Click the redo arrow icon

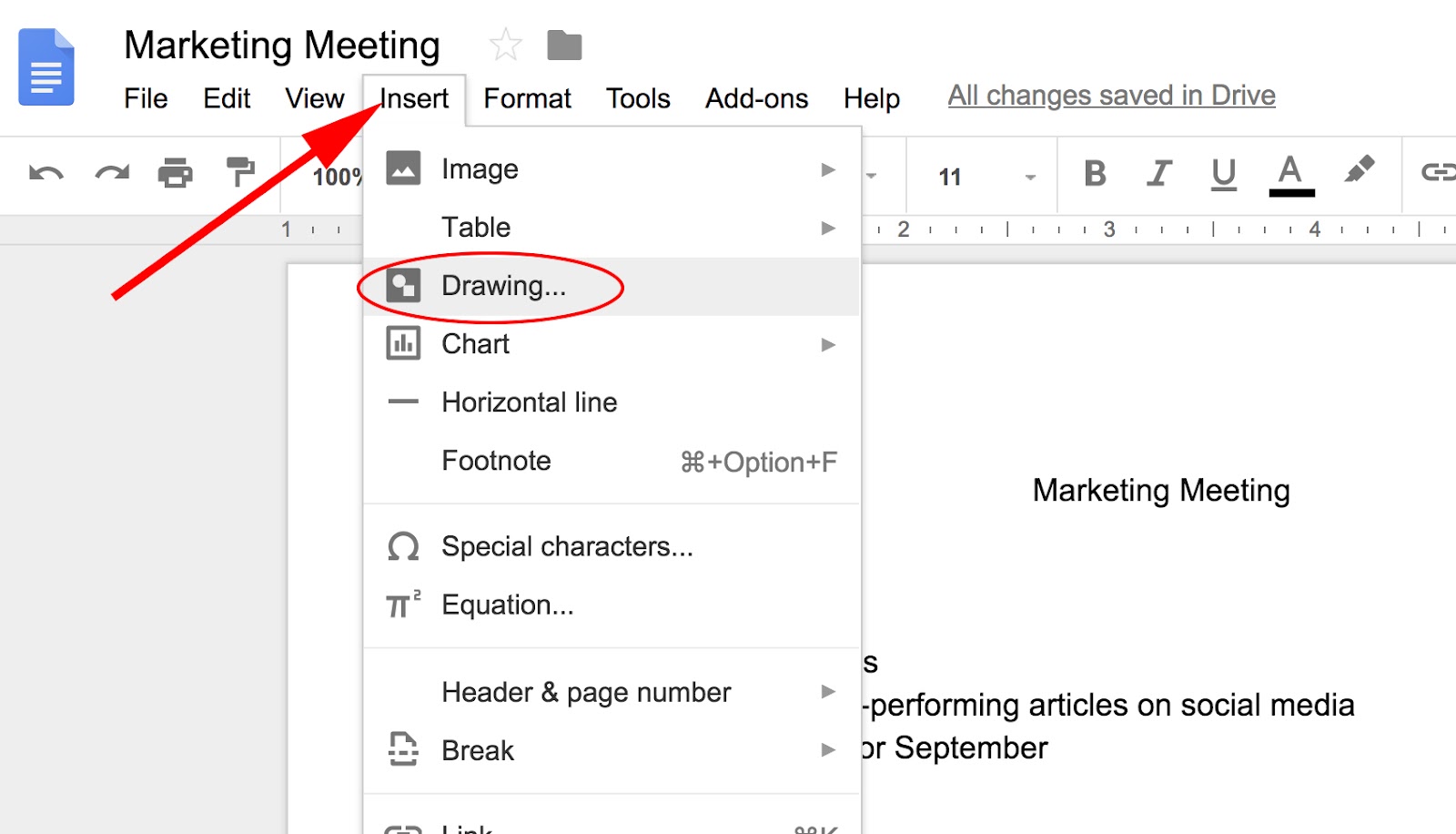tap(112, 173)
